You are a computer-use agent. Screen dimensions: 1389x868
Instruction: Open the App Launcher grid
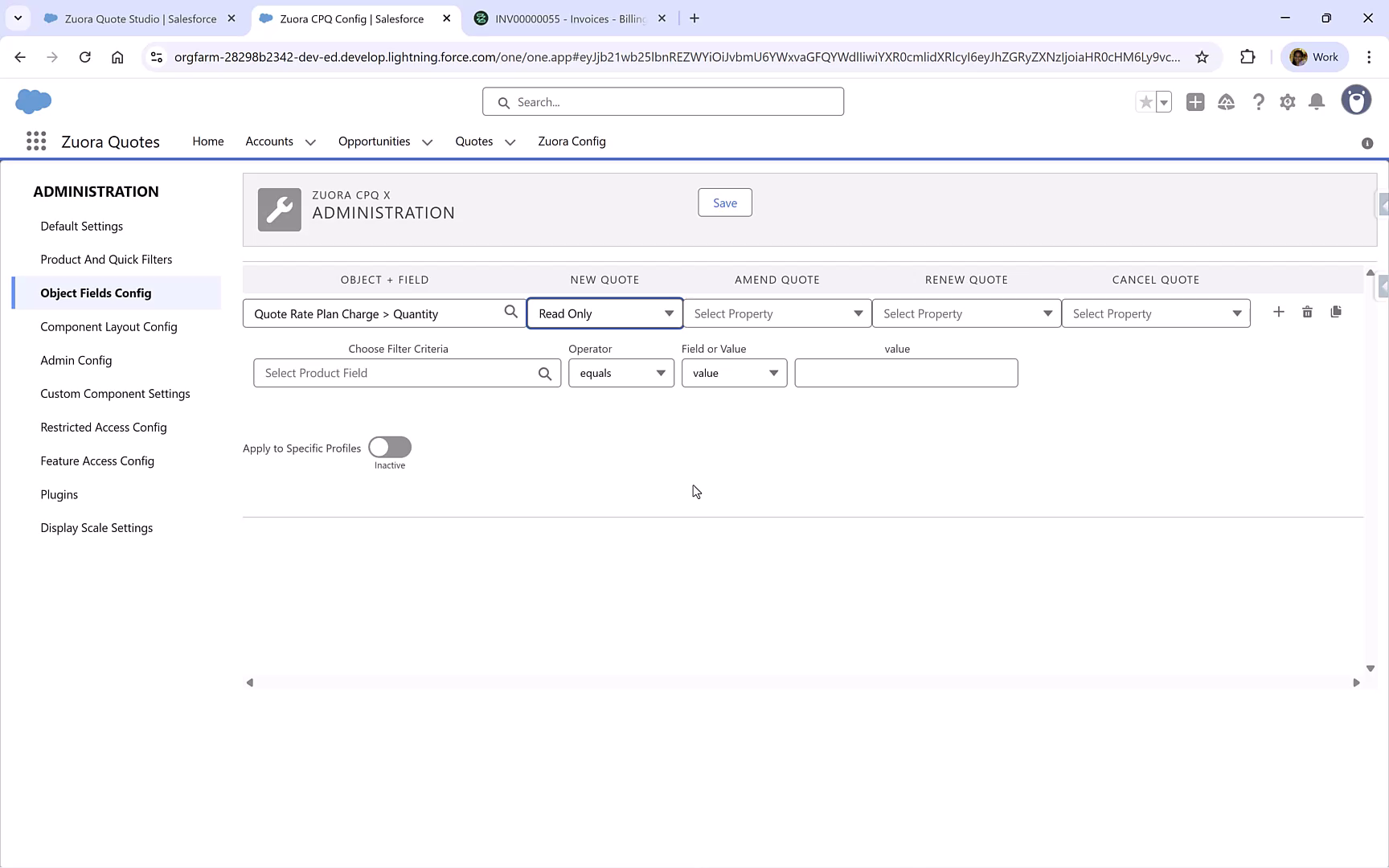[x=35, y=141]
